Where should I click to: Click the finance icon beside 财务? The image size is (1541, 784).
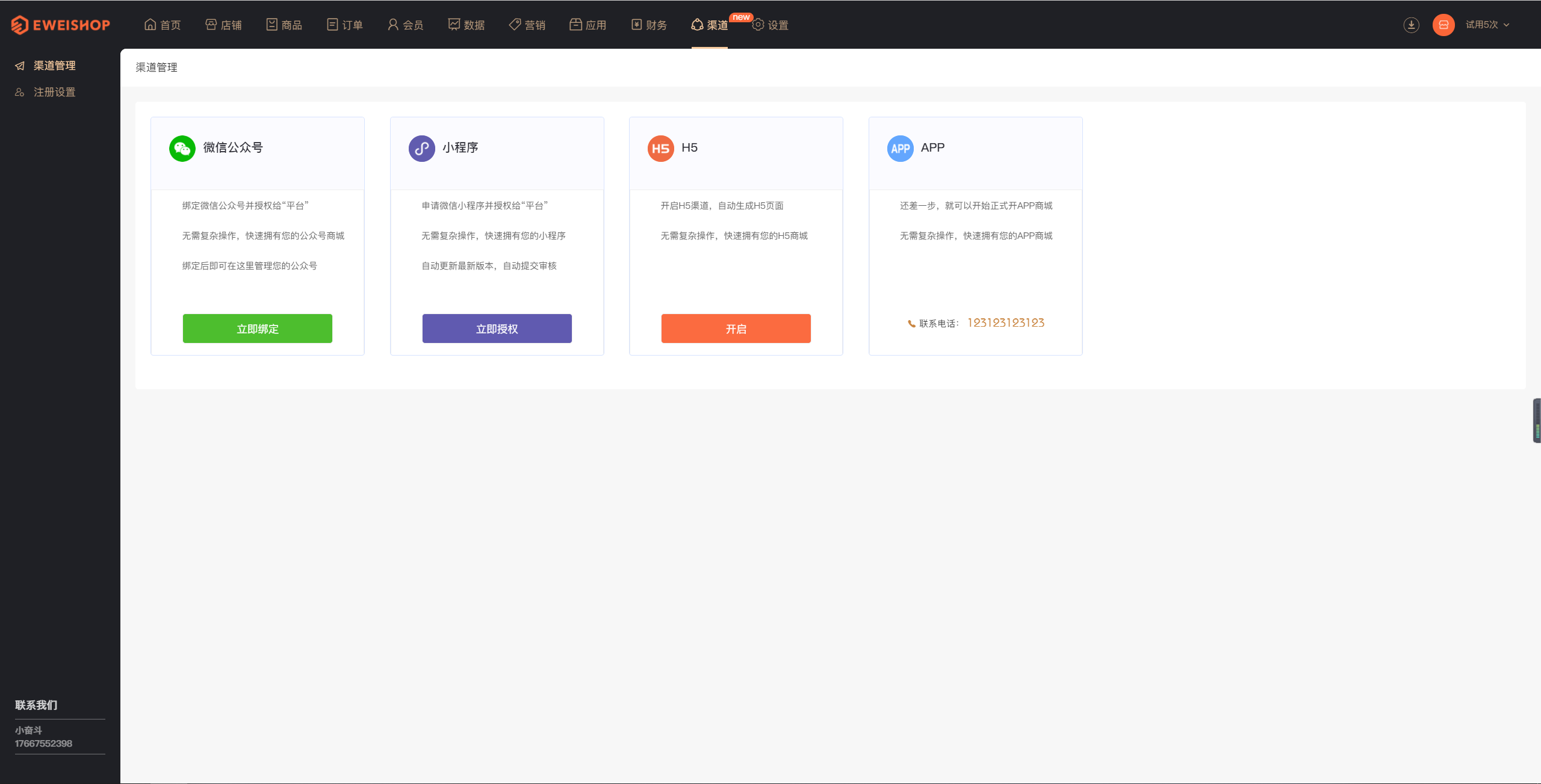[x=636, y=25]
